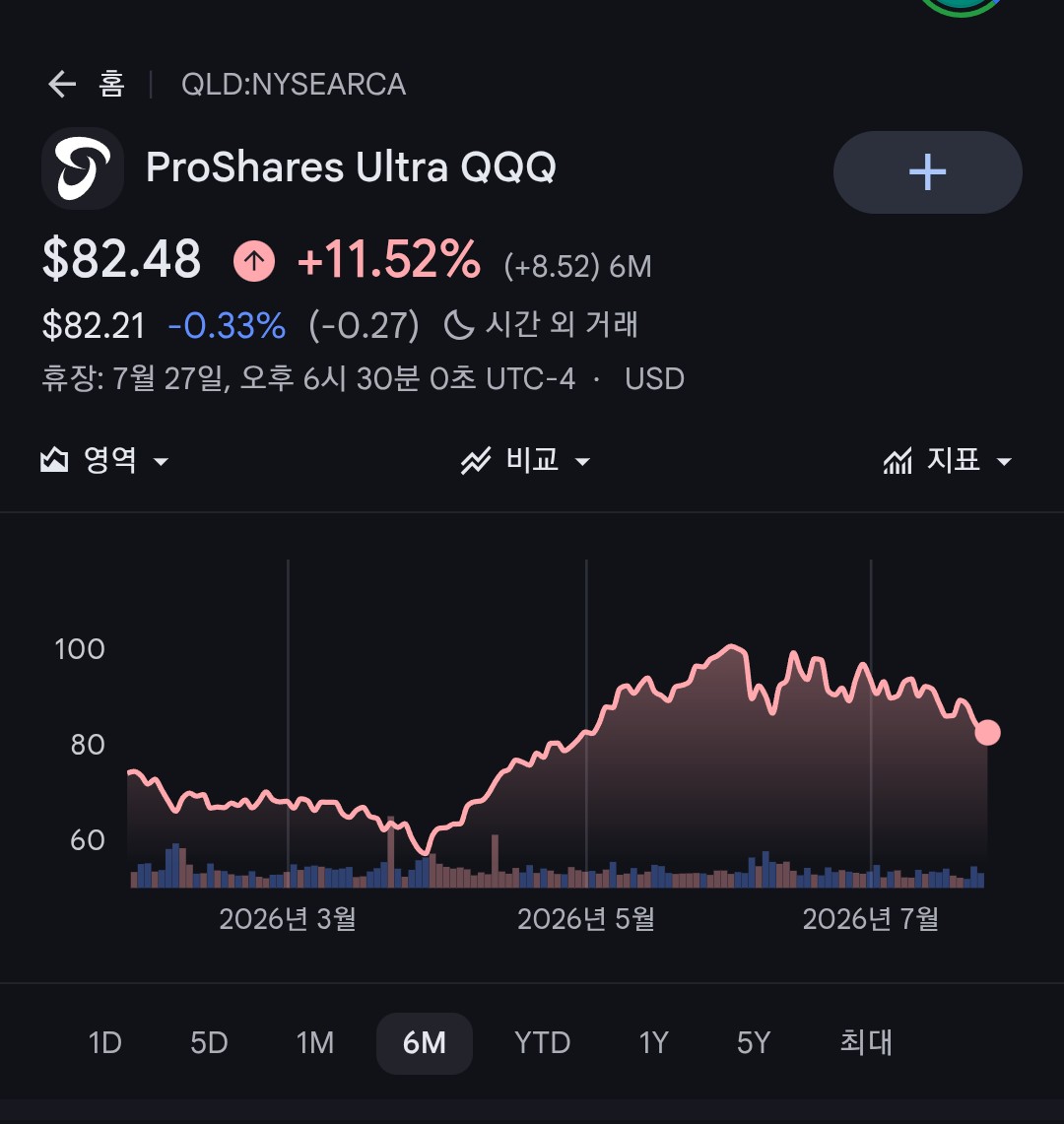The image size is (1064, 1124).
Task: Choose the 1Y time range
Action: 653,1043
